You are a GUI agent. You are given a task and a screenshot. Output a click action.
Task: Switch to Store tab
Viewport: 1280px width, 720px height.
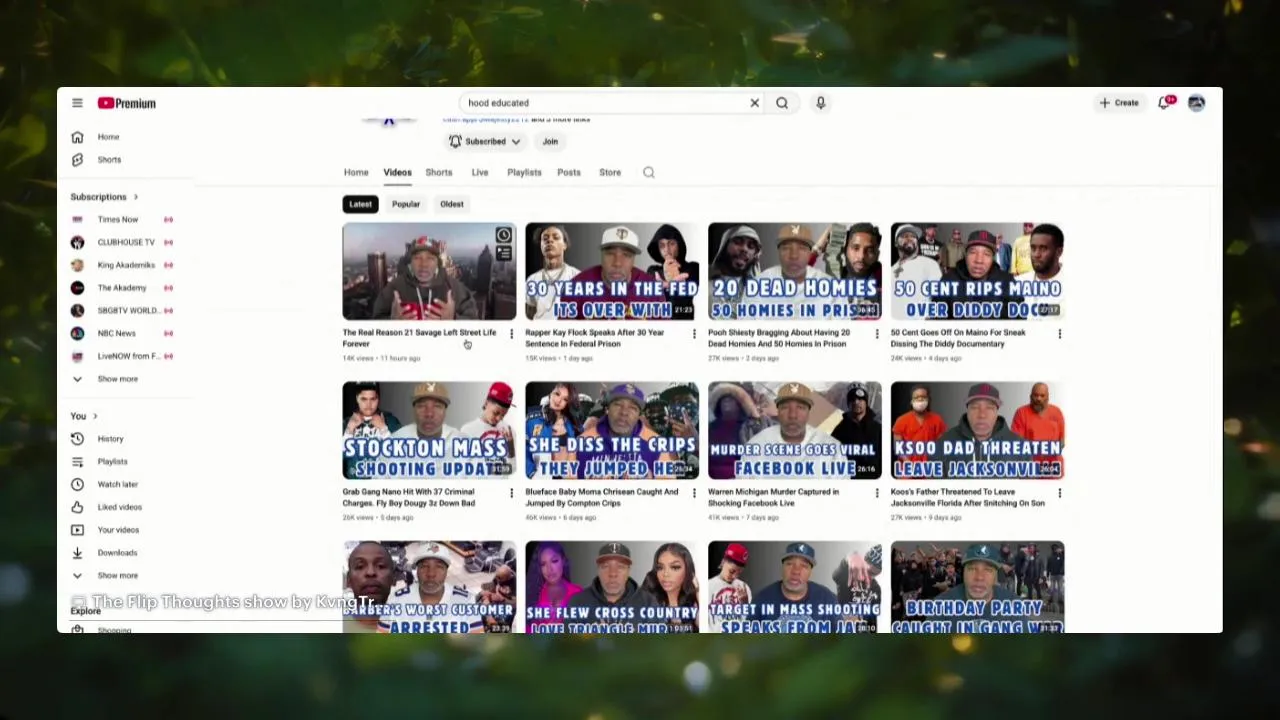click(x=610, y=173)
